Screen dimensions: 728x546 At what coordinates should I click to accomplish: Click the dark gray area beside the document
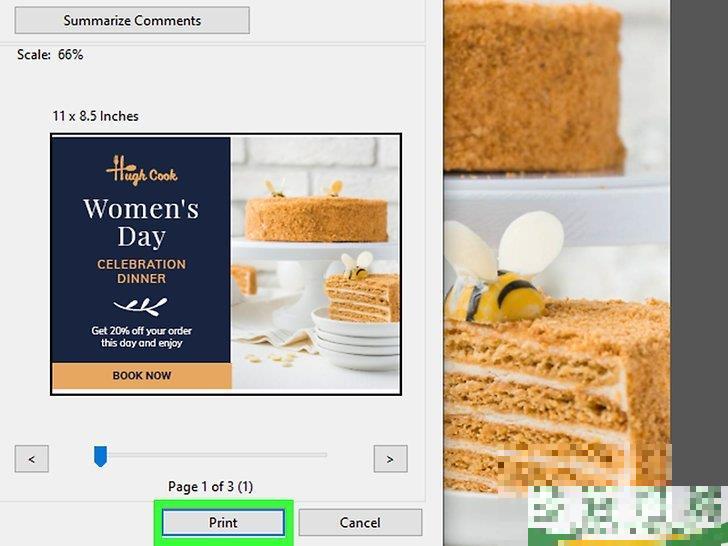(x=699, y=232)
